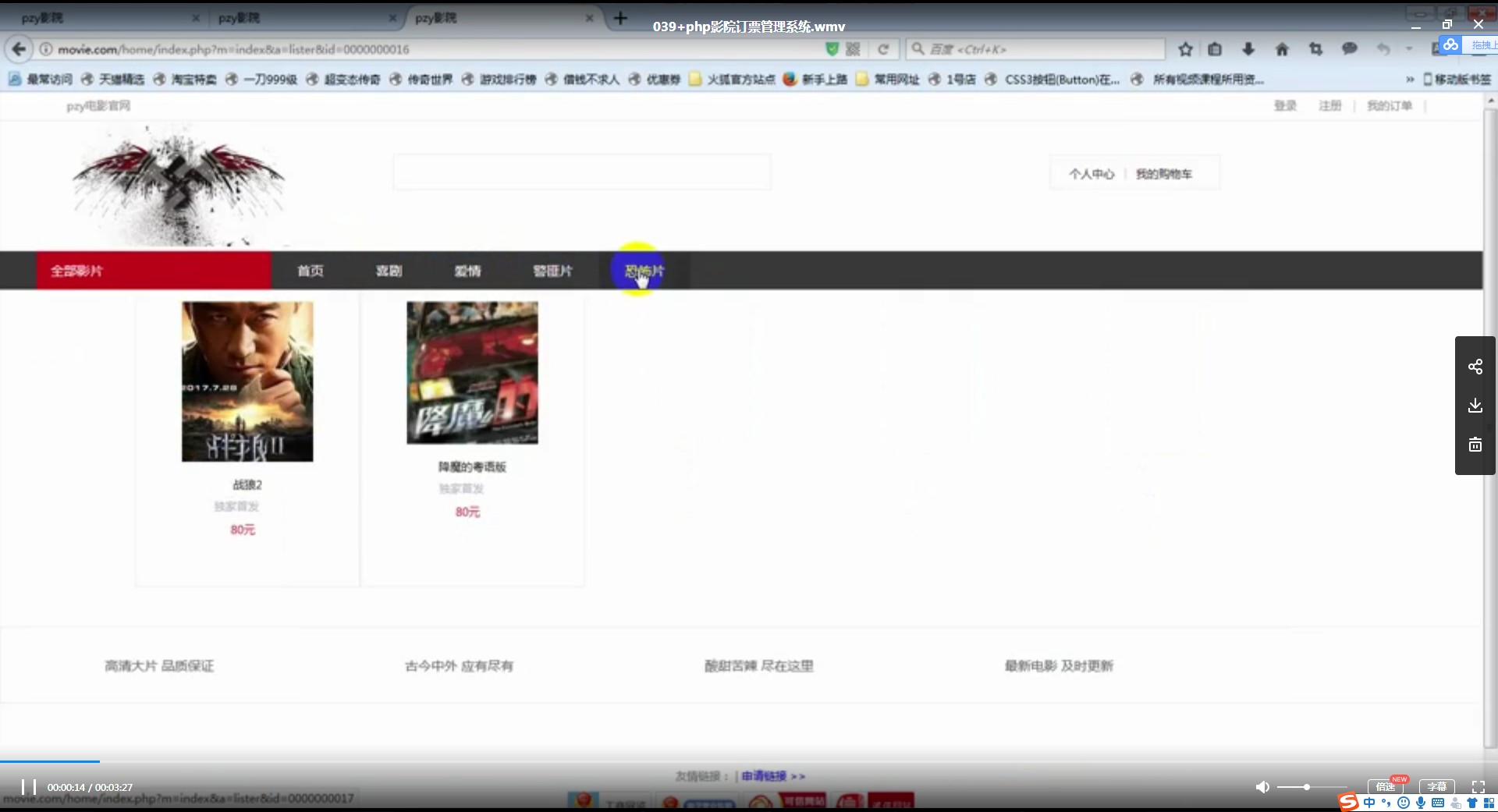Click the undo arrow icon in toolbar
The height and width of the screenshot is (812, 1498).
click(1383, 49)
